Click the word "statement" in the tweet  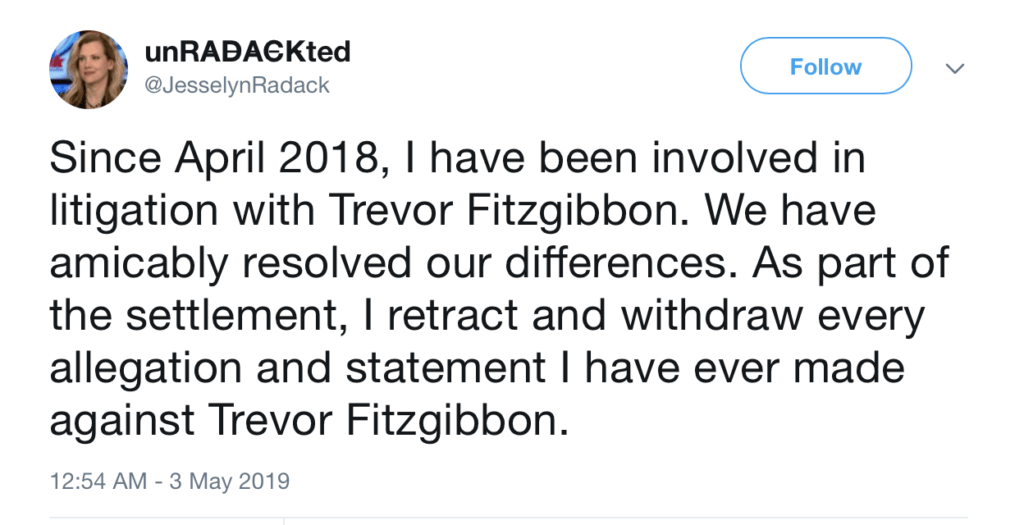pos(445,368)
